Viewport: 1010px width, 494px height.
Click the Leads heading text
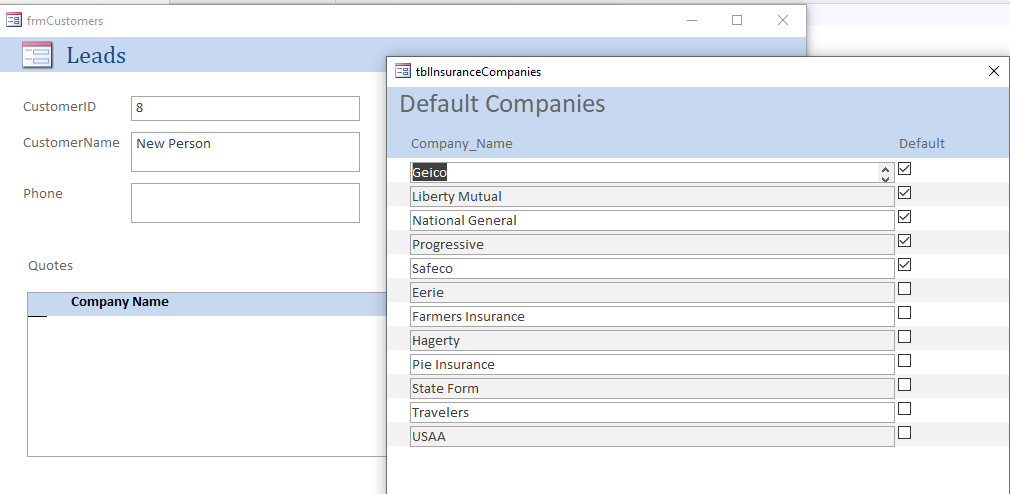click(96, 55)
